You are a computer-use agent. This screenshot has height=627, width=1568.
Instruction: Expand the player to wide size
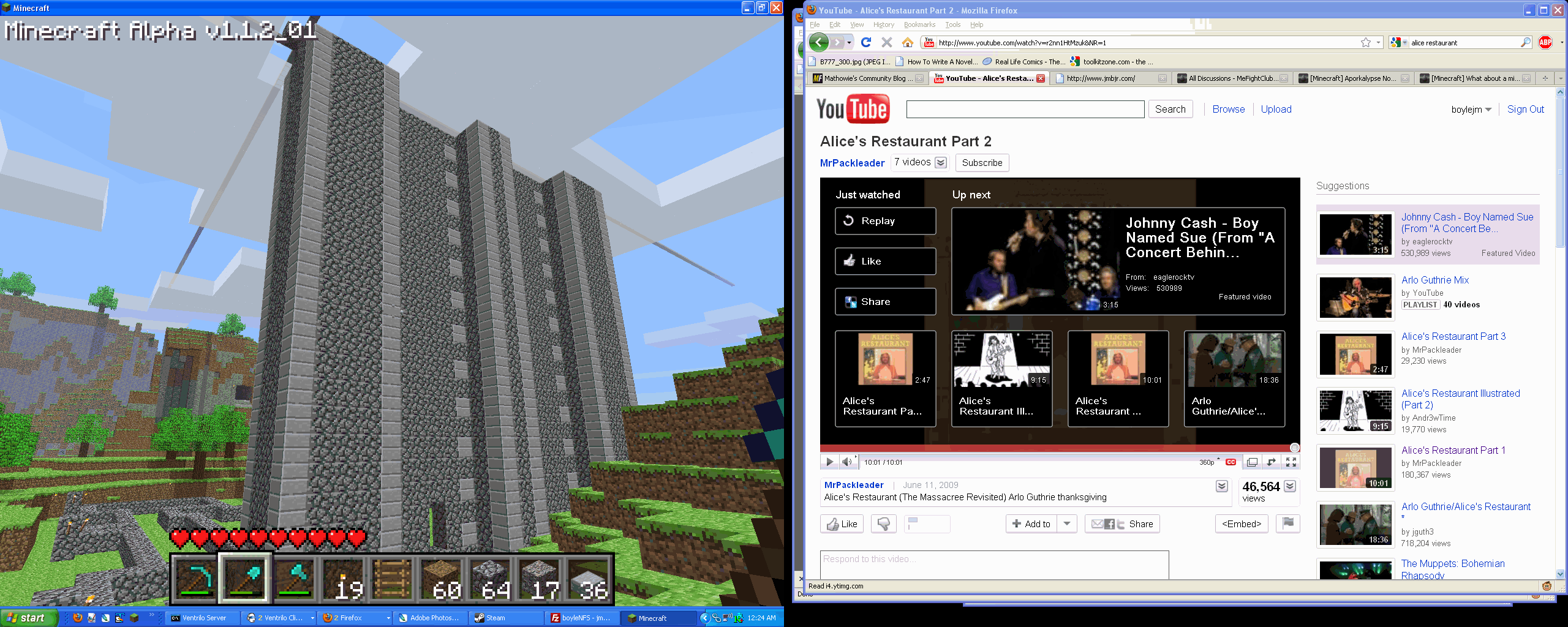click(1272, 462)
